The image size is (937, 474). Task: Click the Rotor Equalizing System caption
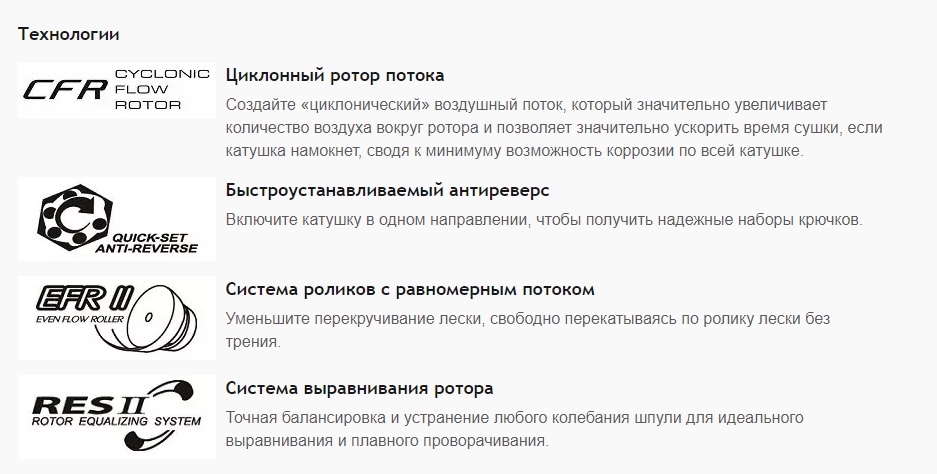pos(116,421)
